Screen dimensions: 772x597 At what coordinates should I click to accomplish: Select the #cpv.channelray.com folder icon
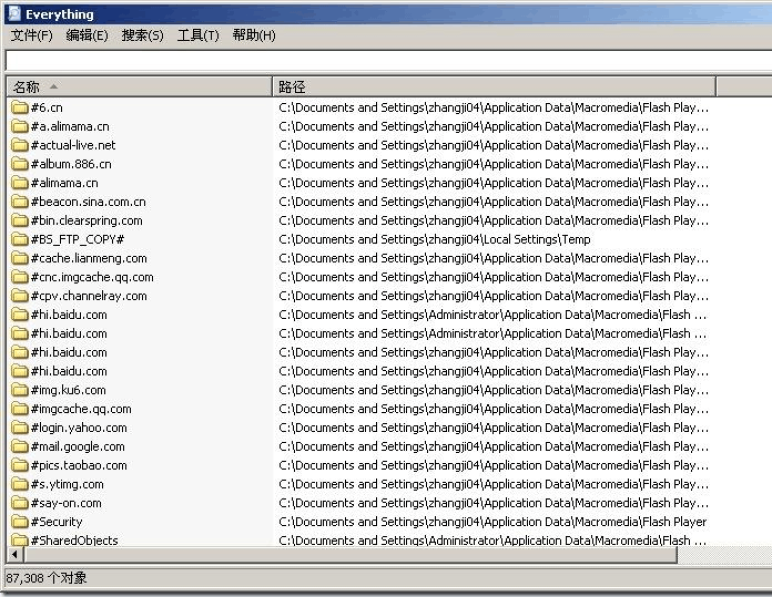pos(20,296)
